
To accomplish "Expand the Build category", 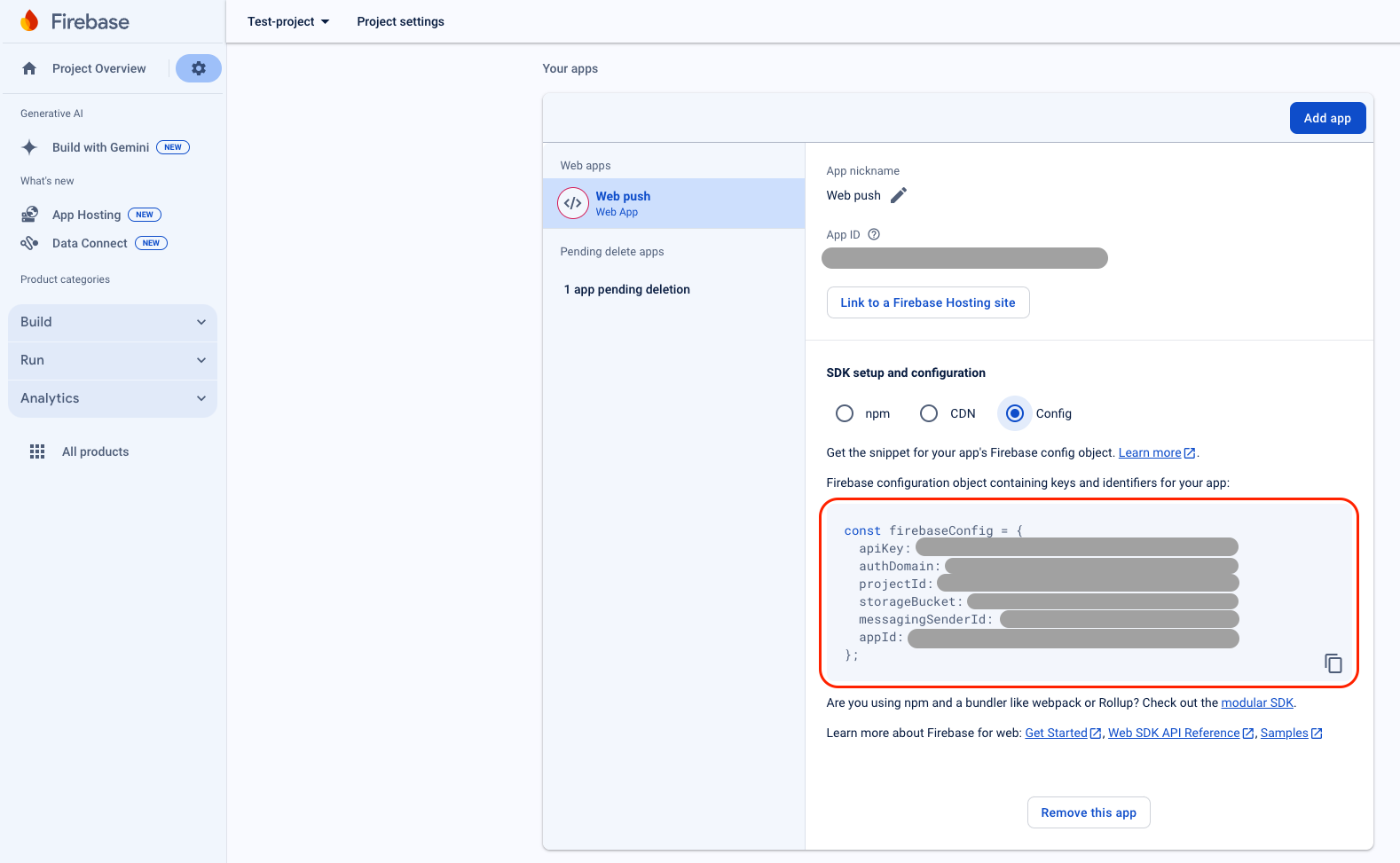I will coord(113,322).
